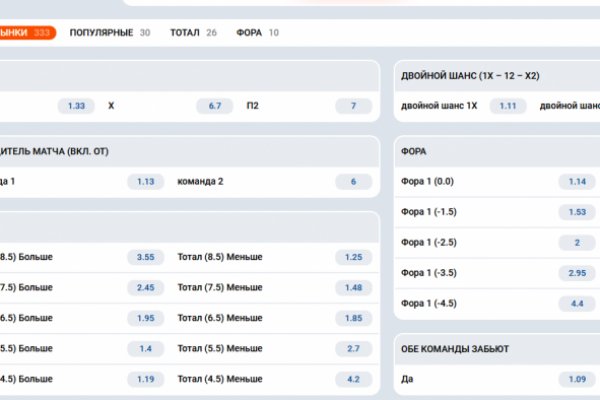Screen dimensions: 600x400
Task: Choose команда 2 match winner at 6
Action: pyautogui.click(x=353, y=182)
